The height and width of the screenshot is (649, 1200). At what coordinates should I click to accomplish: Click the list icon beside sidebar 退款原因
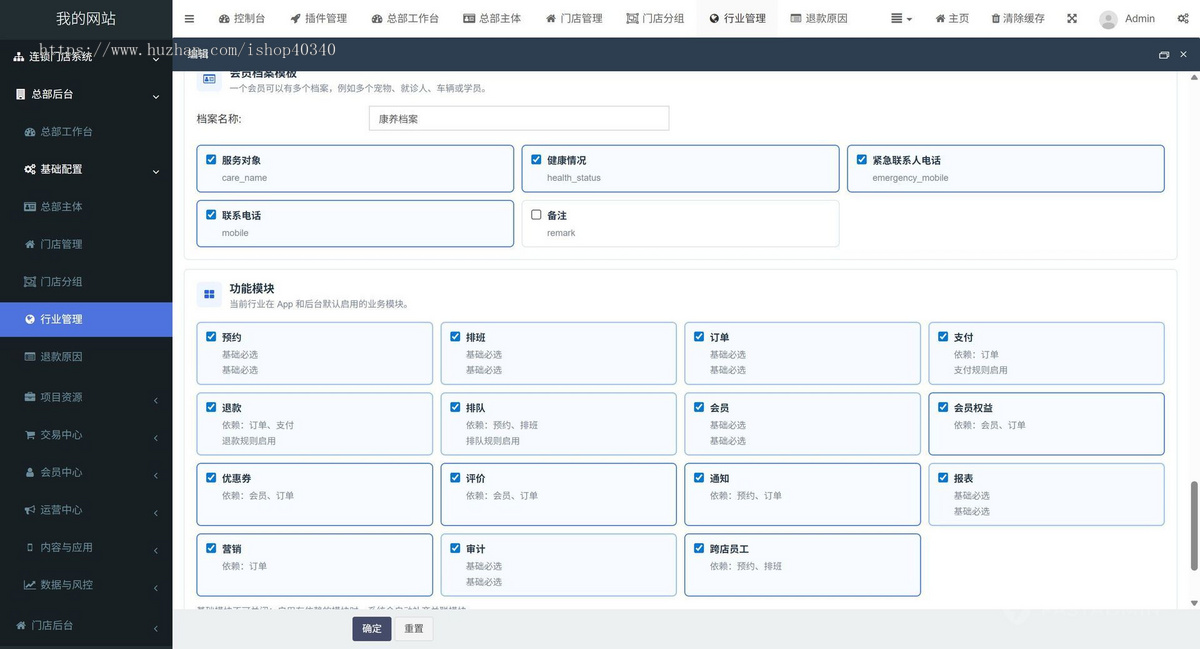(30, 357)
